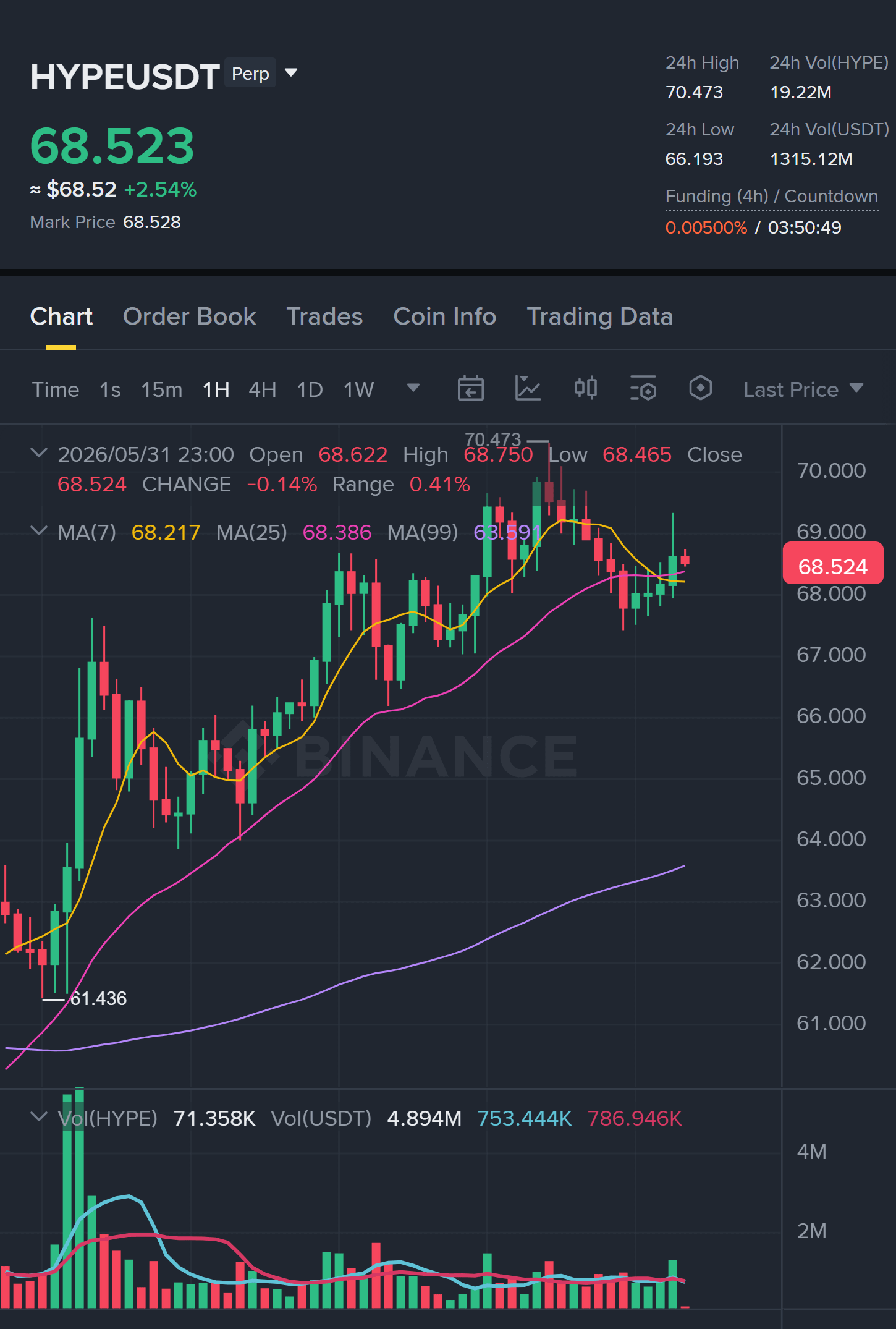Tap the 68.524 current price tag

833,564
